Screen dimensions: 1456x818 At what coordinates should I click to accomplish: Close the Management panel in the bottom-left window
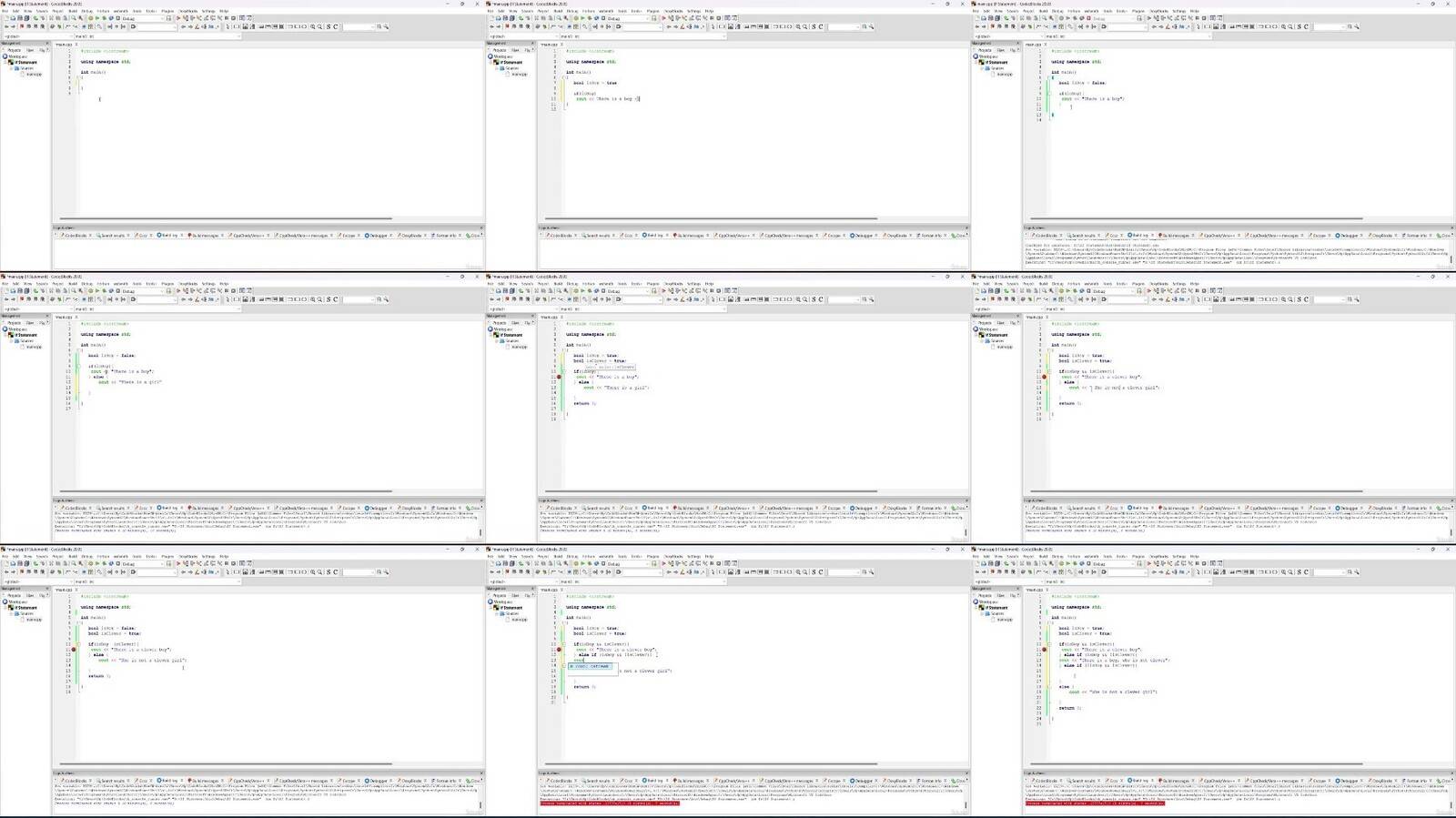coord(47,589)
